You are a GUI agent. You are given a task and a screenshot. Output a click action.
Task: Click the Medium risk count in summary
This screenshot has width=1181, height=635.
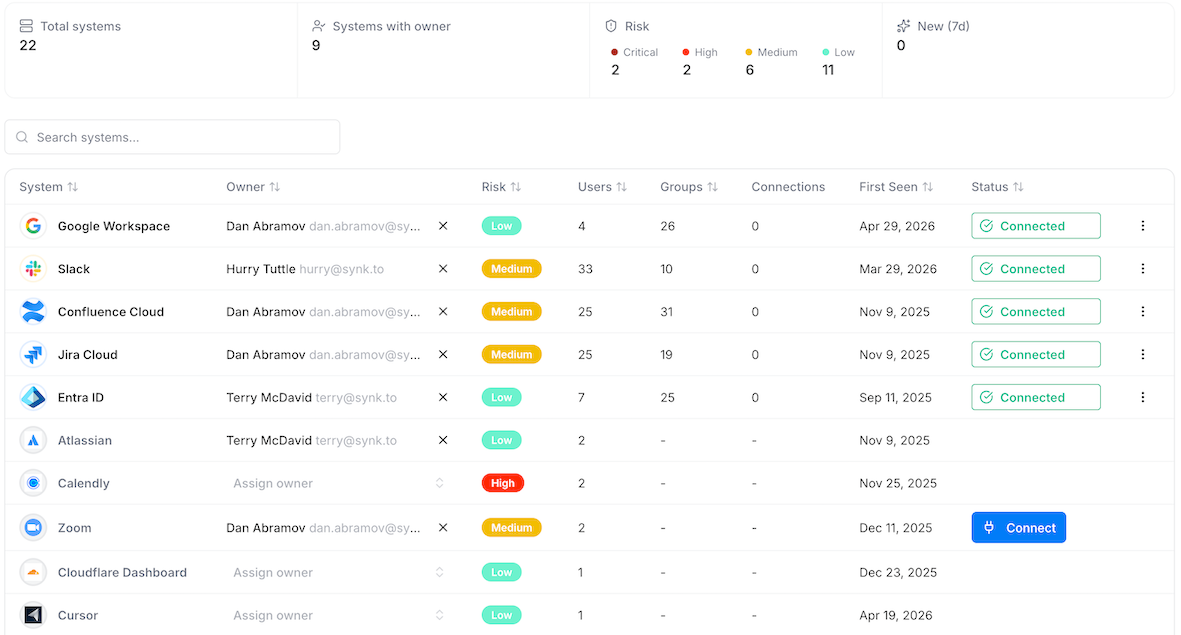pyautogui.click(x=749, y=70)
